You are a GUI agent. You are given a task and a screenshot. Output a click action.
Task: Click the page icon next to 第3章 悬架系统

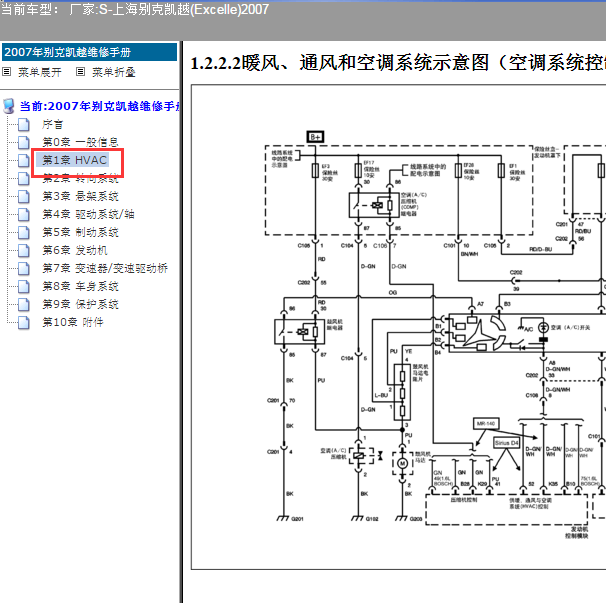[24, 196]
